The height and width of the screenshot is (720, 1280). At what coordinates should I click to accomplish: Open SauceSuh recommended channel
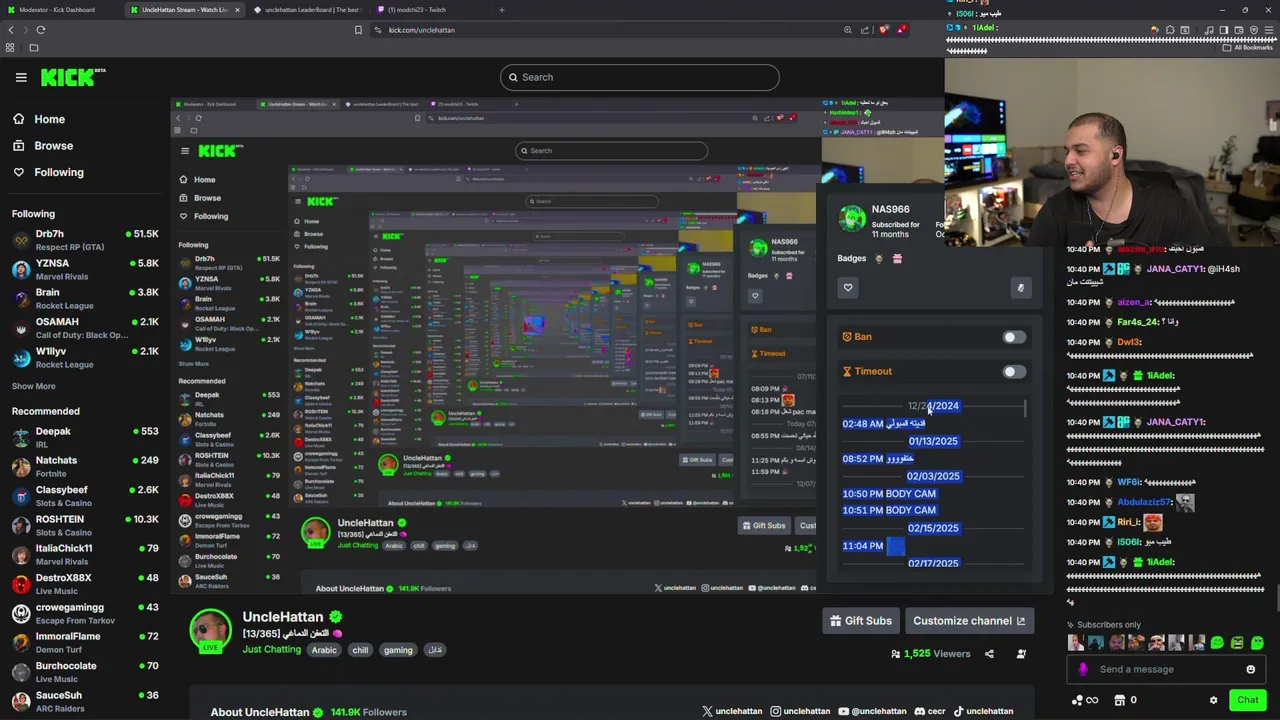pos(85,701)
